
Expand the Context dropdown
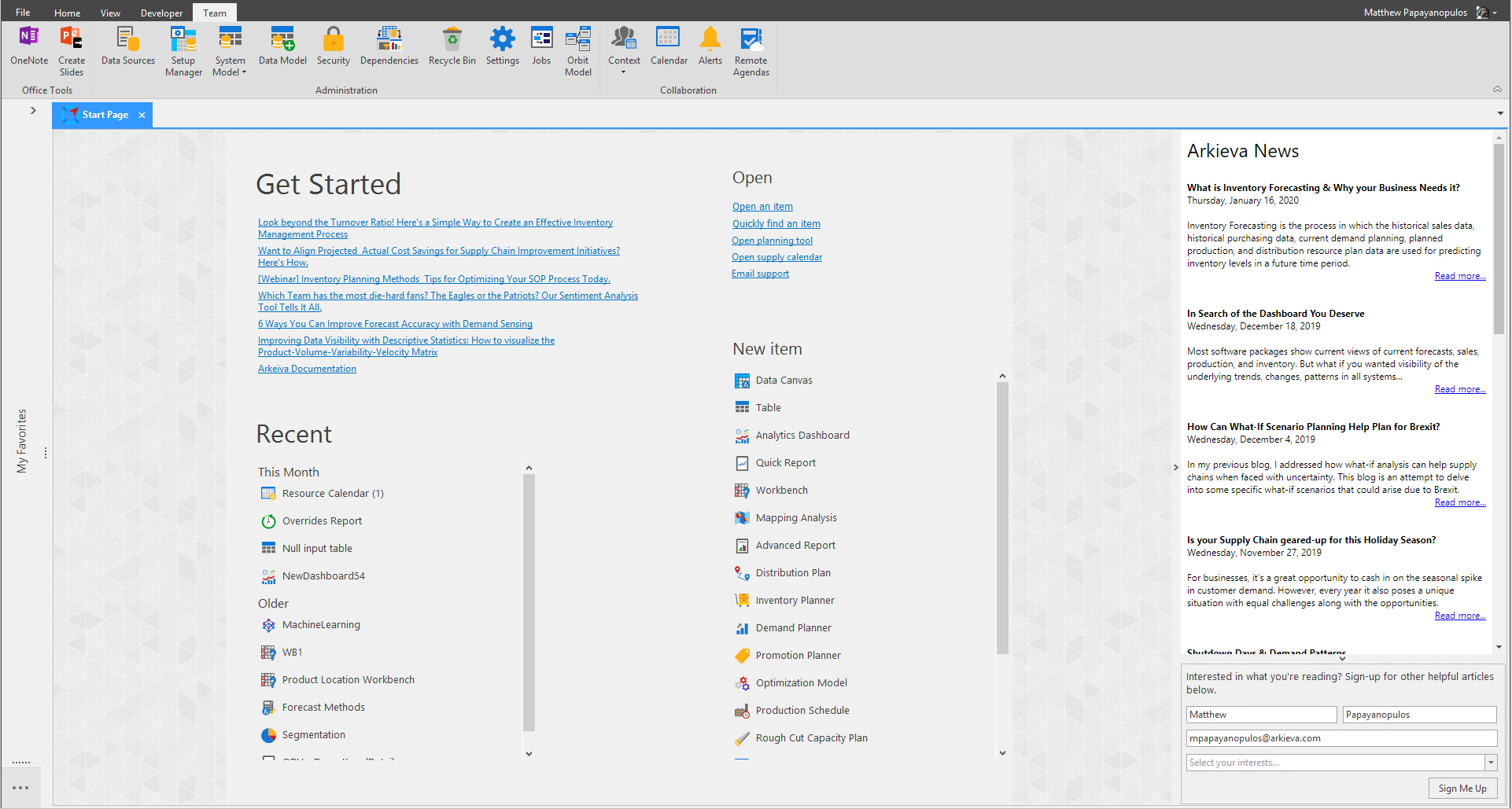tap(624, 52)
